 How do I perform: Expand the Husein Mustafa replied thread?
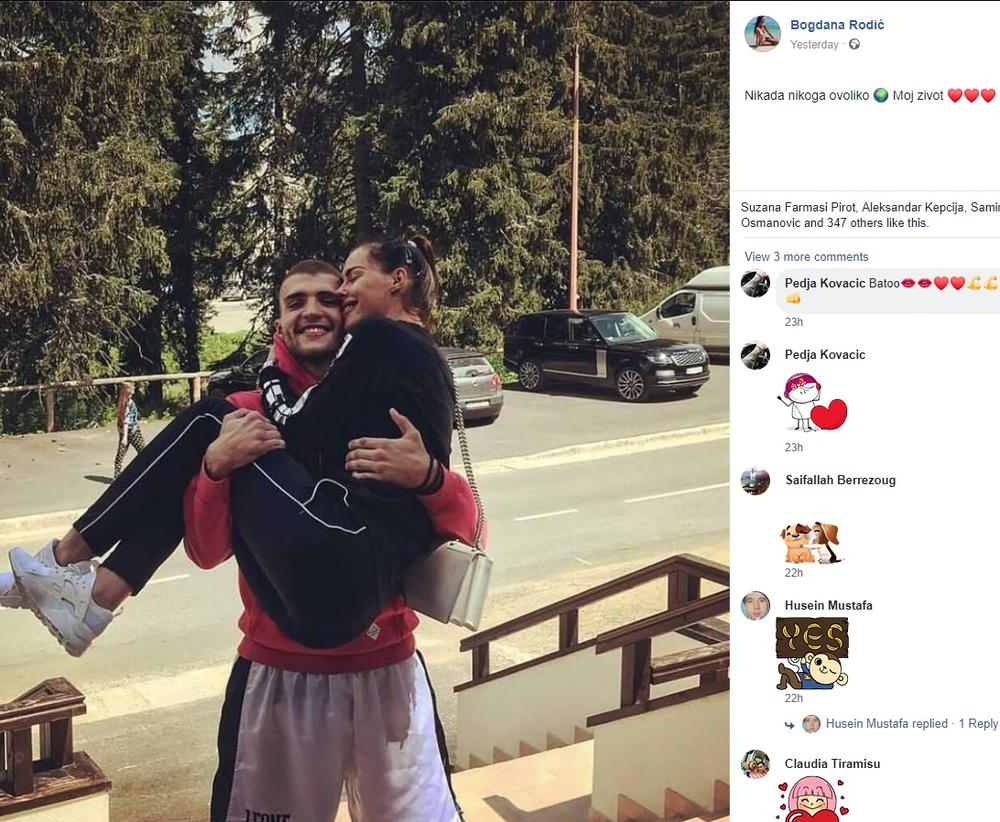(886, 724)
